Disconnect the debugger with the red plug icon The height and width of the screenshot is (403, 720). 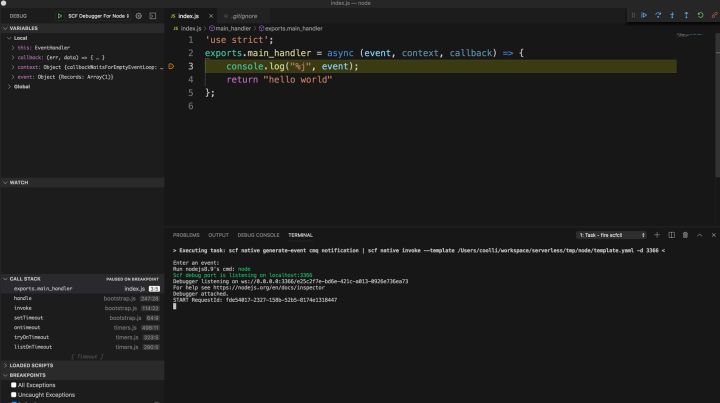(714, 15)
